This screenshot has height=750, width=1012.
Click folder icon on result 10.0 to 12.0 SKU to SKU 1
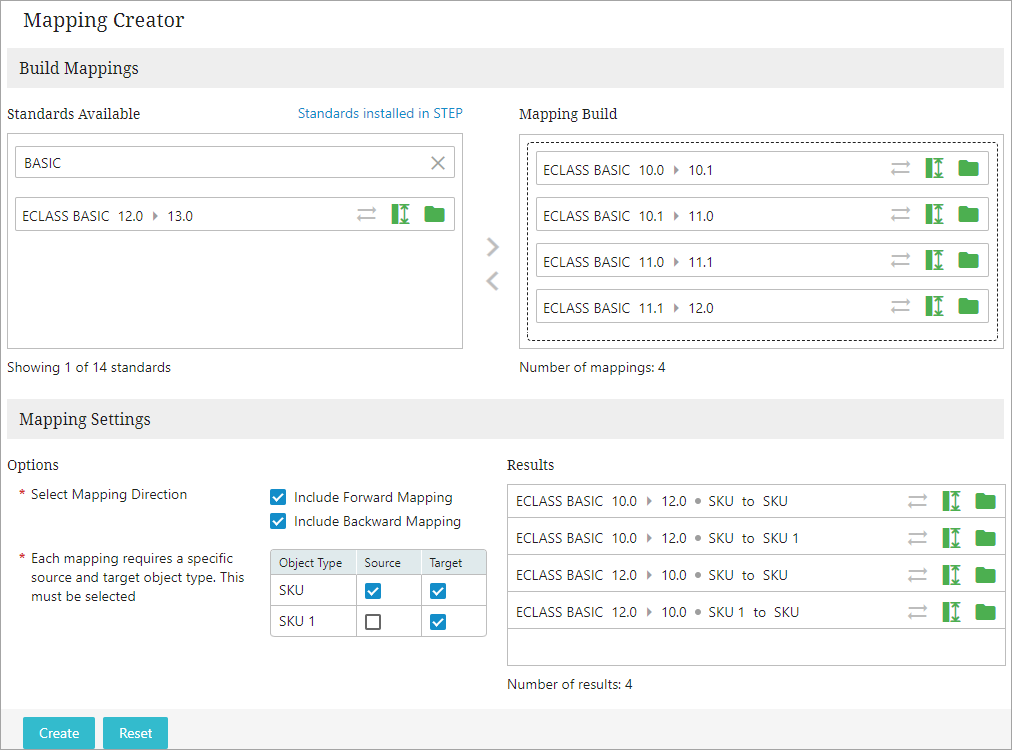point(986,538)
